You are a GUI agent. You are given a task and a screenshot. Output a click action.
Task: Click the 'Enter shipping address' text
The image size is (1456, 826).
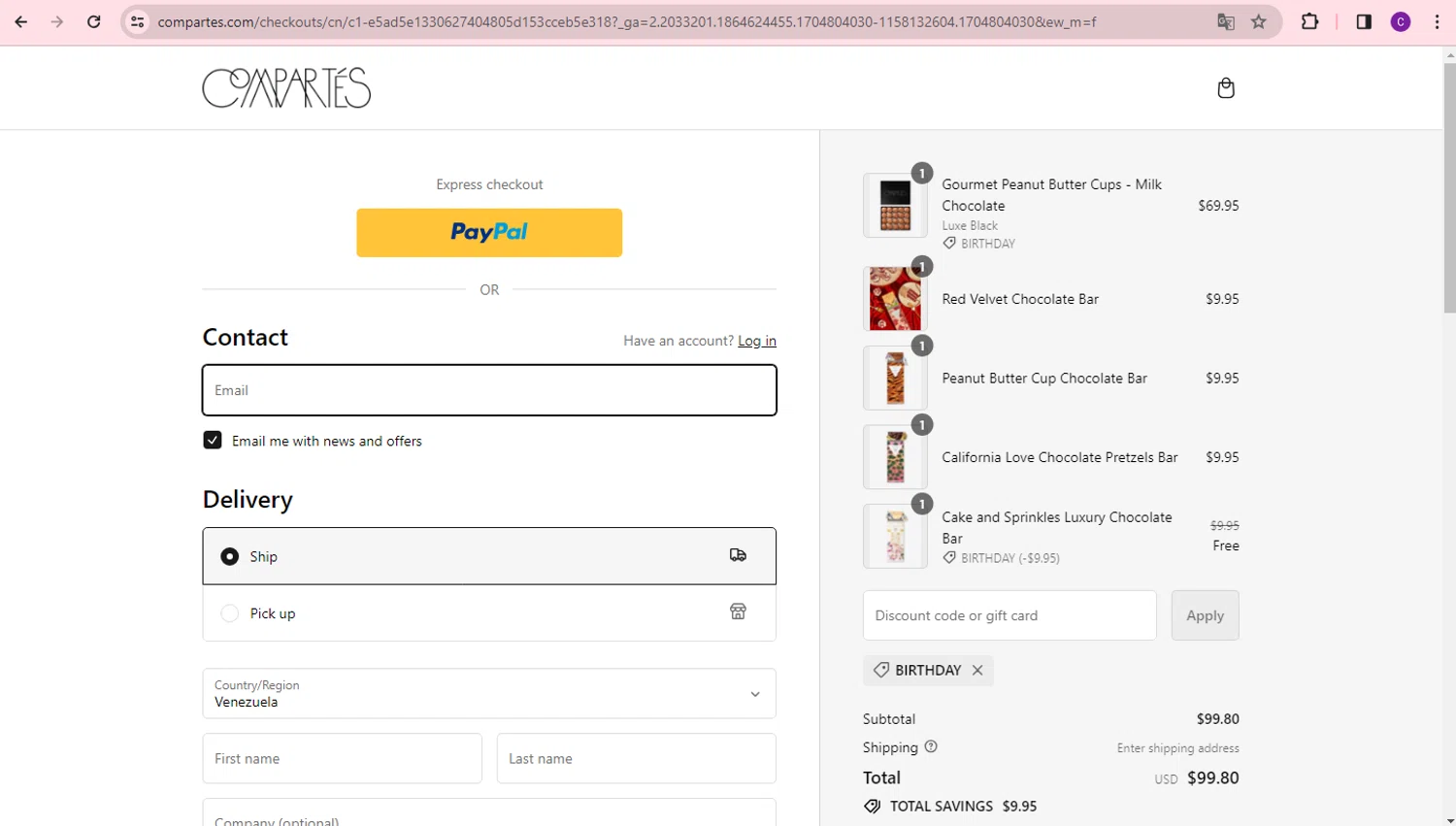pyautogui.click(x=1177, y=748)
